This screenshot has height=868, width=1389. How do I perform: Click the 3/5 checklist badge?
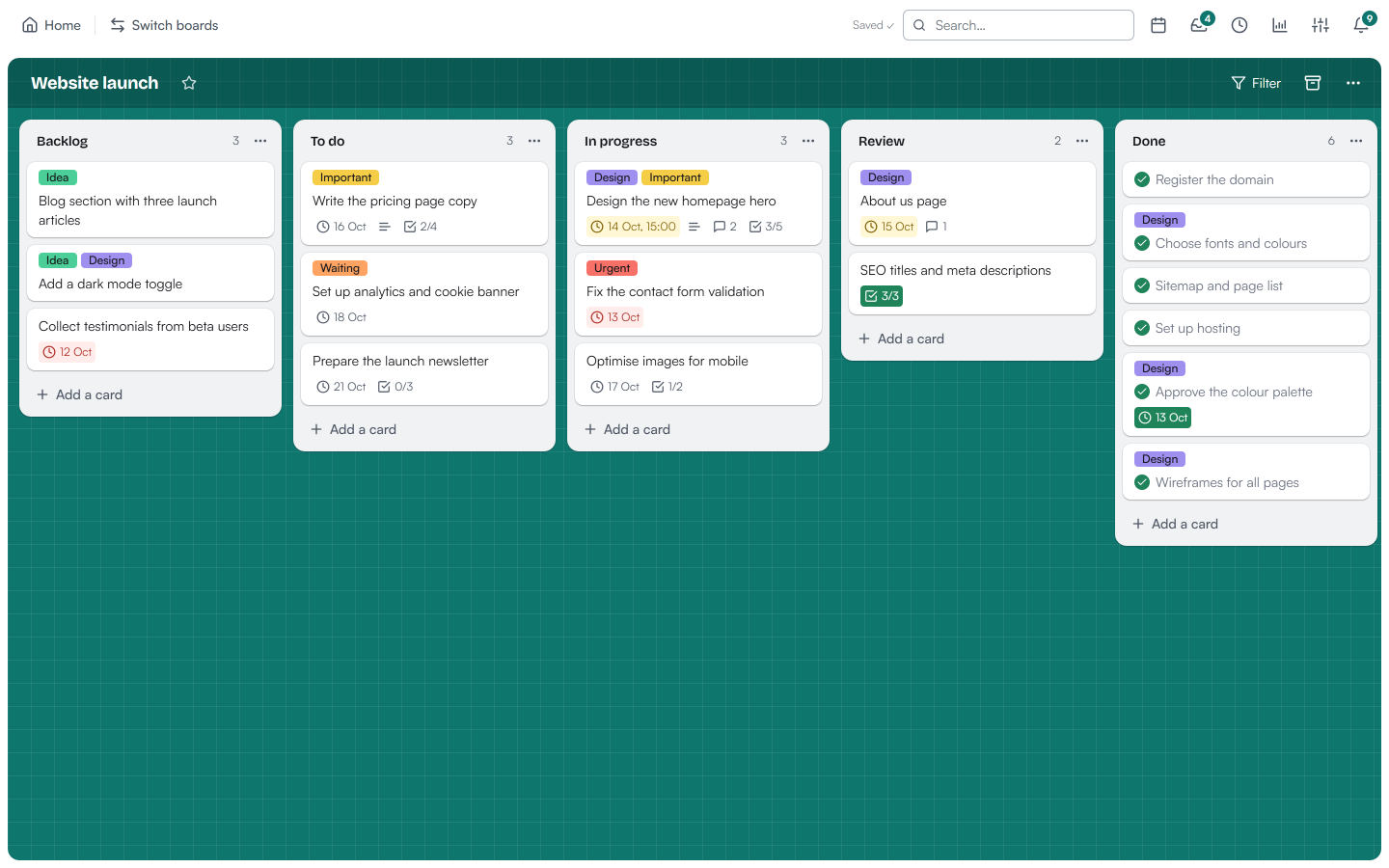[x=766, y=227]
